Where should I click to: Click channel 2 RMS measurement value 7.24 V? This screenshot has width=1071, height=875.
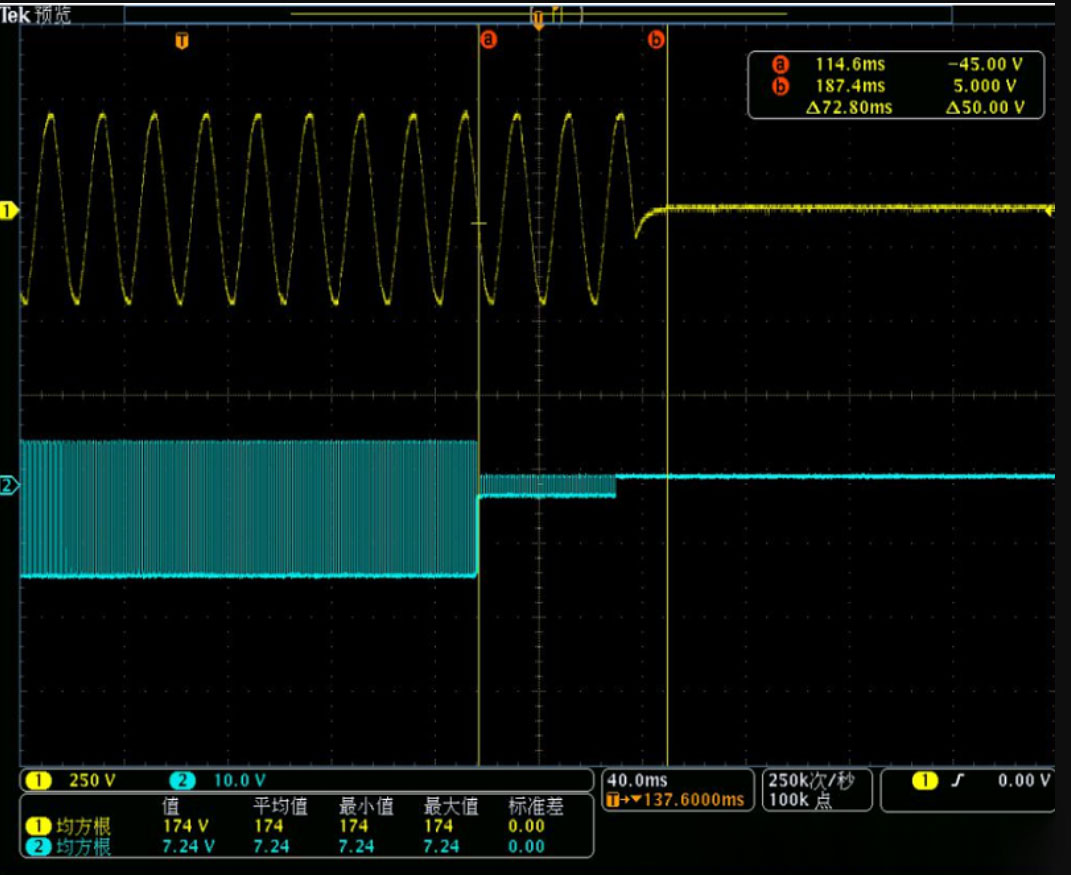point(188,847)
